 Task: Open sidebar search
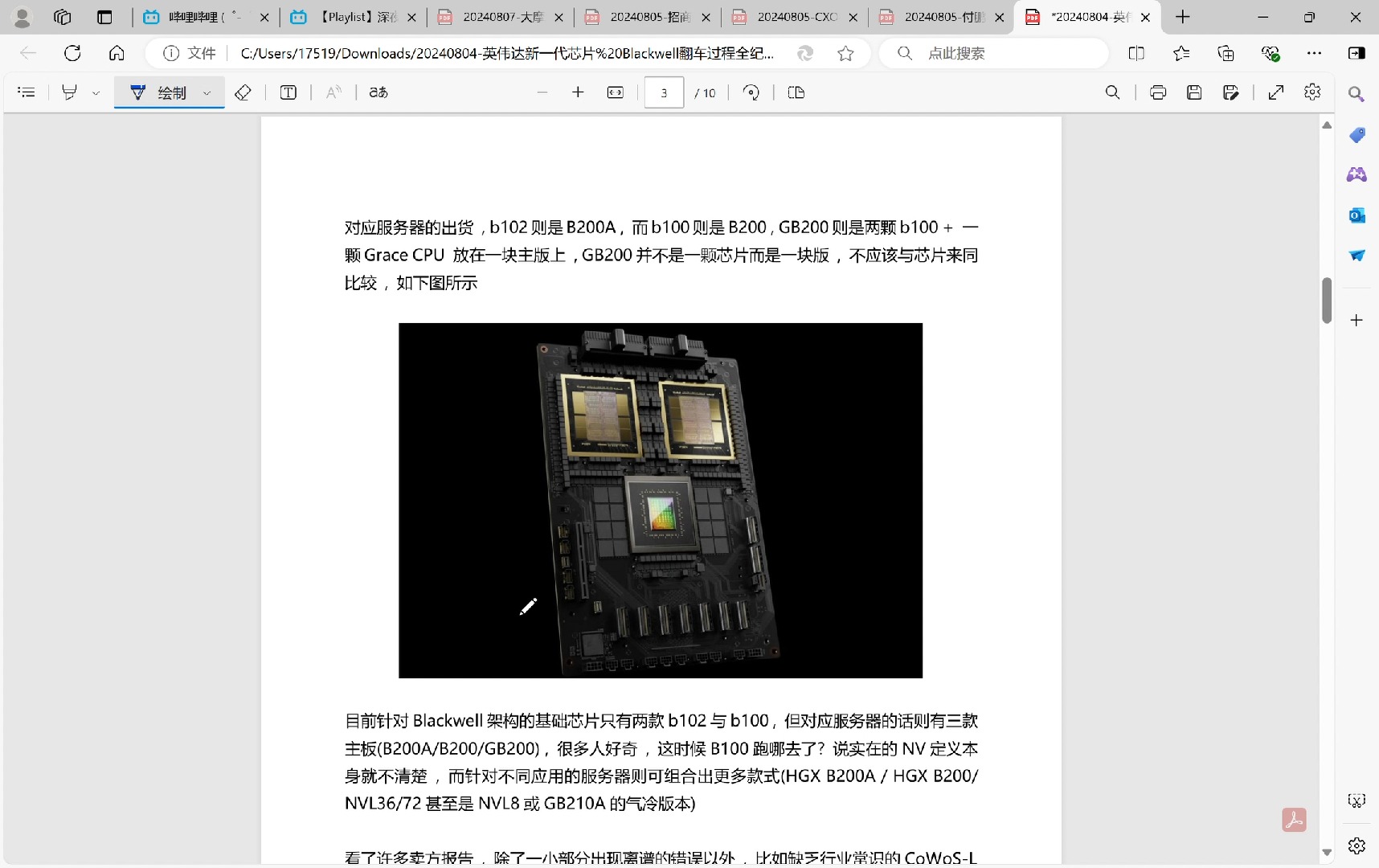click(x=1356, y=94)
